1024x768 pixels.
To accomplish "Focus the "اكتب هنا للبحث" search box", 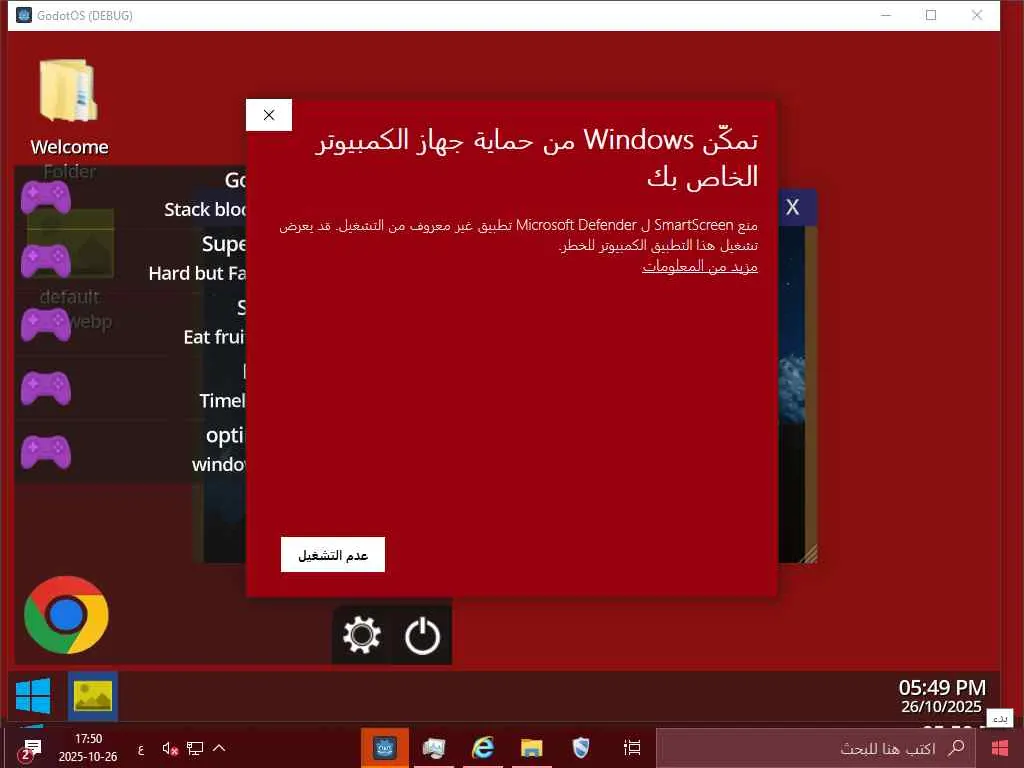I will (816, 748).
